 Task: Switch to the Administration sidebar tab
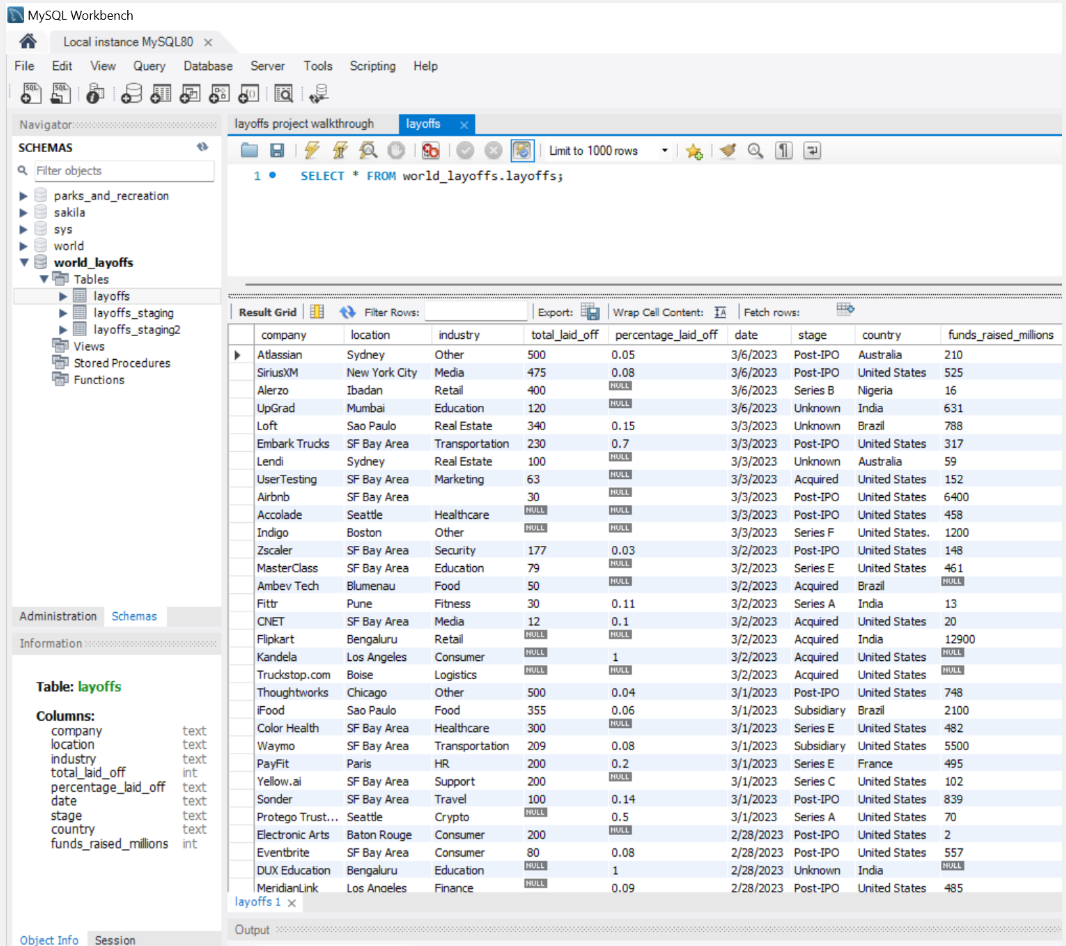57,616
